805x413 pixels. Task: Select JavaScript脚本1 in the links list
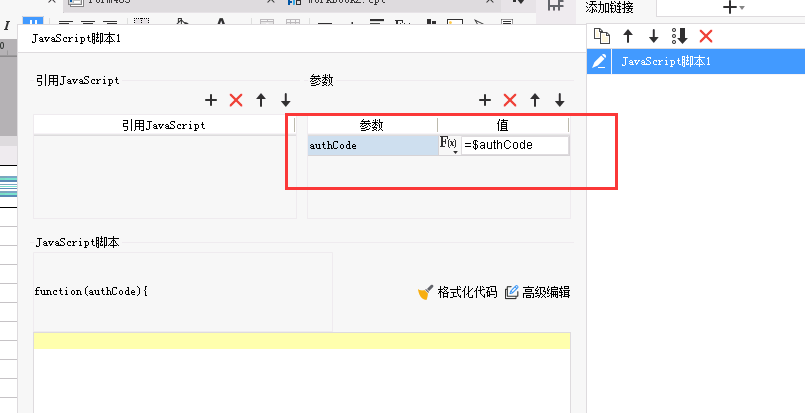point(666,61)
